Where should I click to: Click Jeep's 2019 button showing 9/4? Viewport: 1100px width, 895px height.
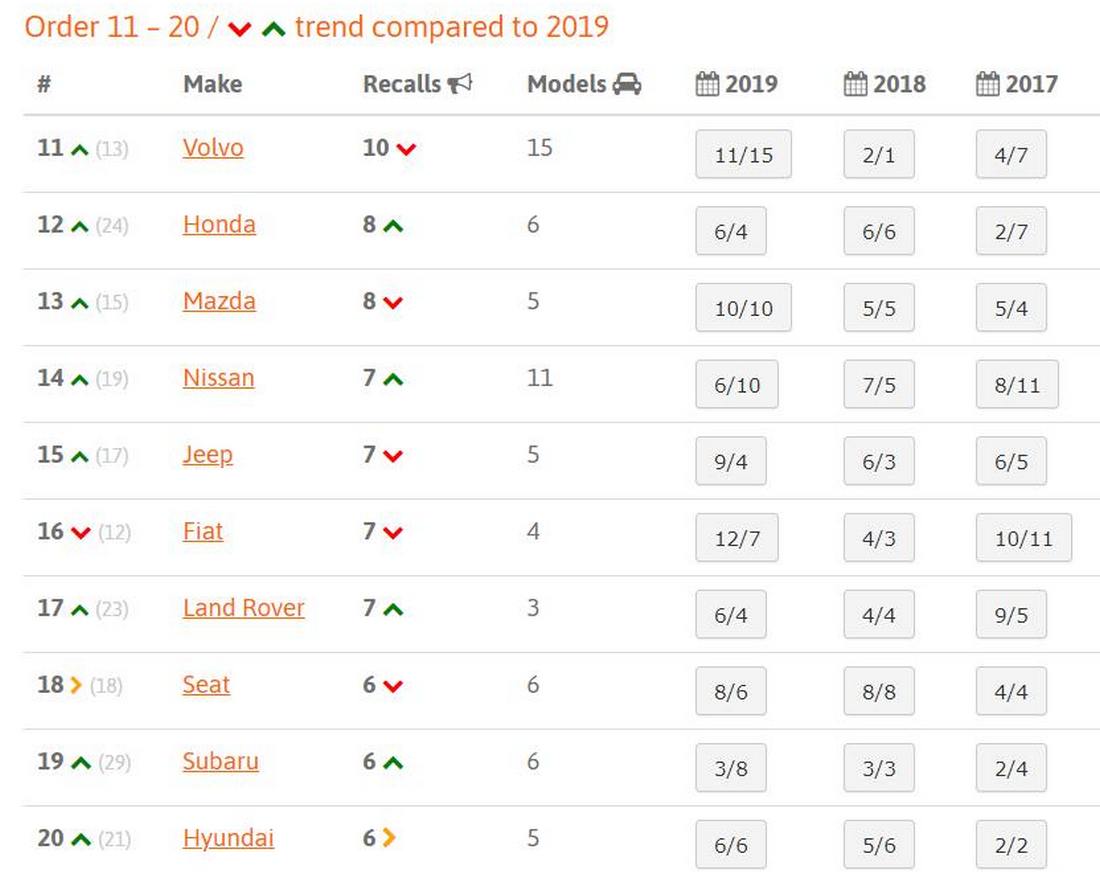point(730,462)
